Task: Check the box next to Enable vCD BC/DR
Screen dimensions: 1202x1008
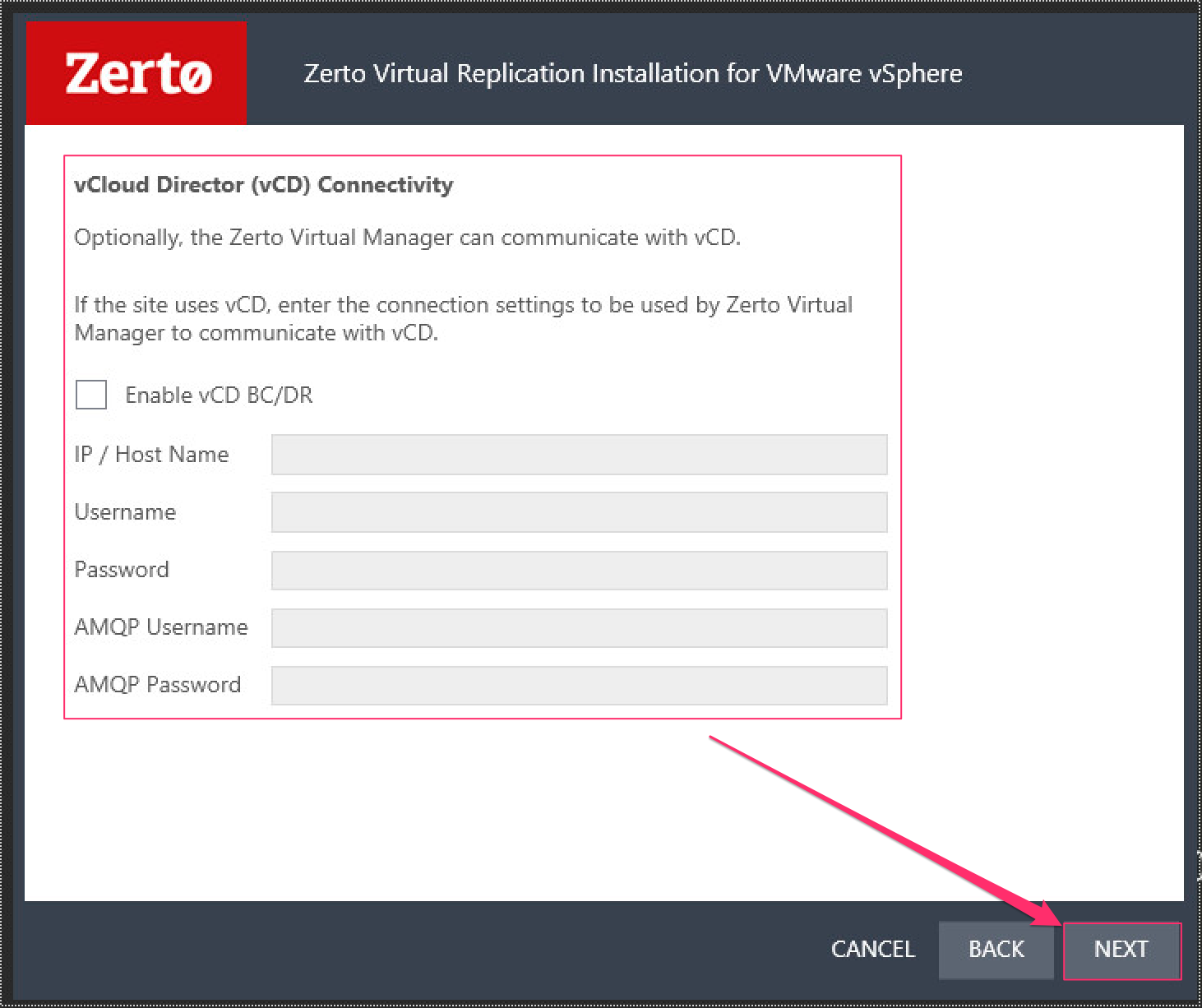Action: click(90, 395)
